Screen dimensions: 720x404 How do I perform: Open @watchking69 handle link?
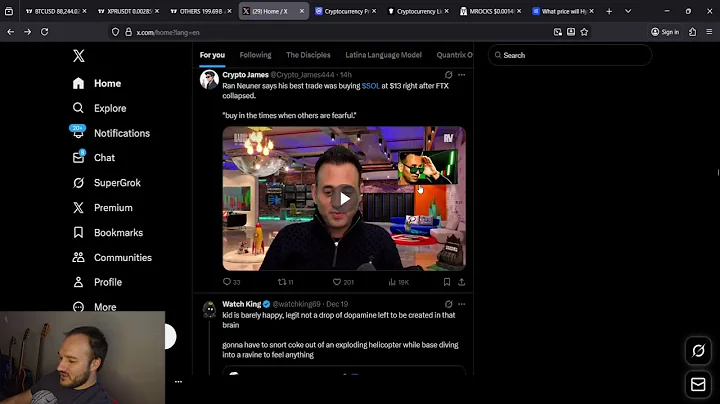tap(297, 304)
